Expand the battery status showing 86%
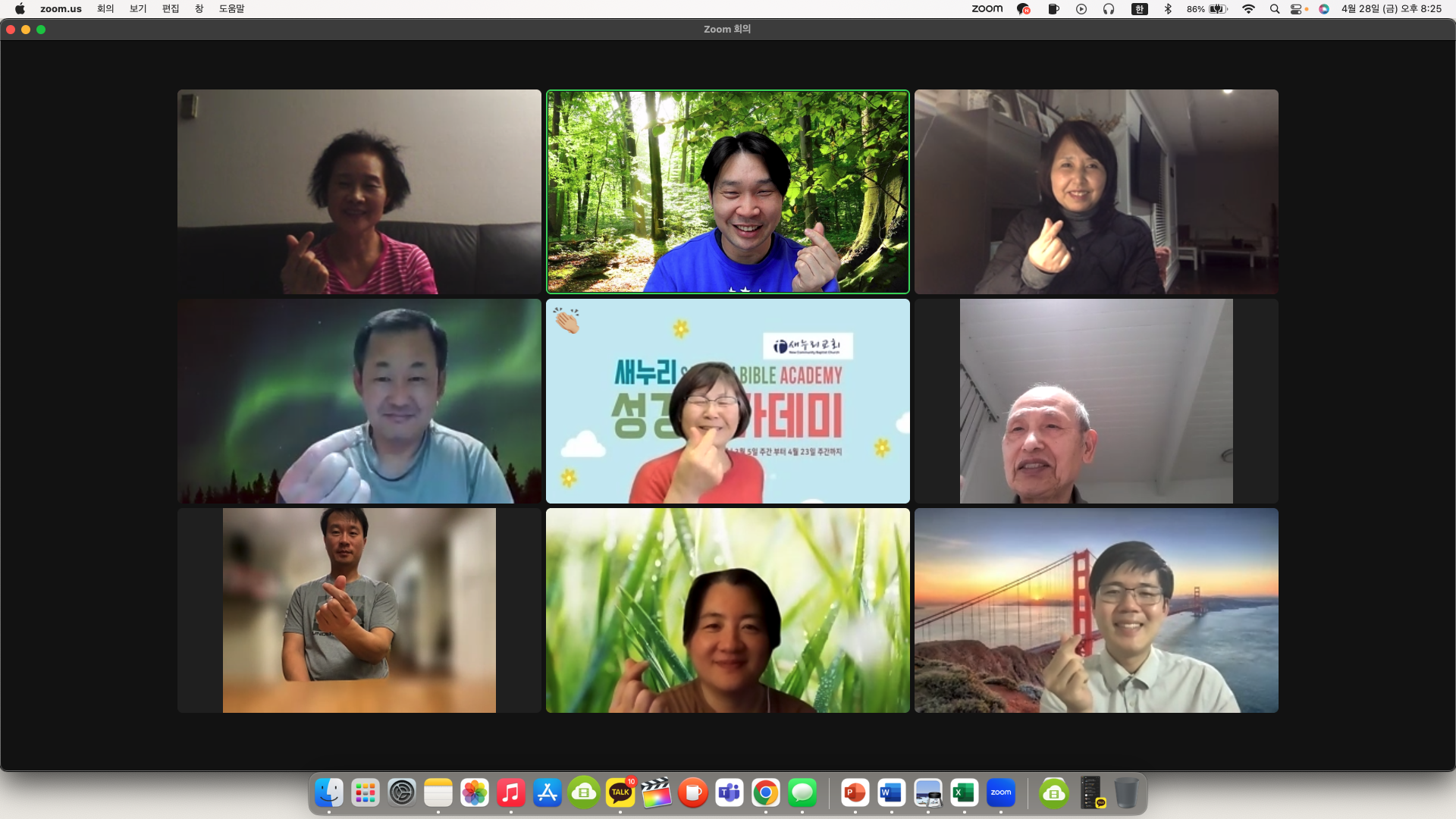The height and width of the screenshot is (819, 1456). point(1207,9)
